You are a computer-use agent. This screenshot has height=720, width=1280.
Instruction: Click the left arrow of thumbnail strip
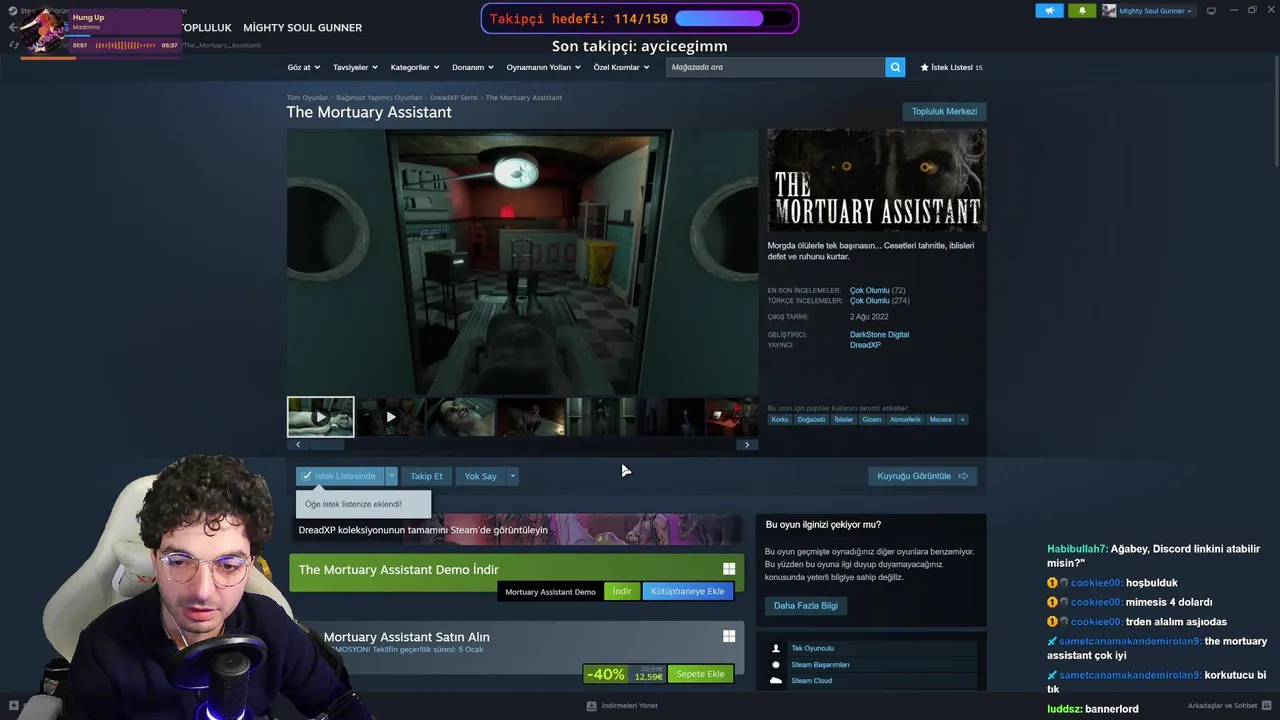[x=297, y=445]
